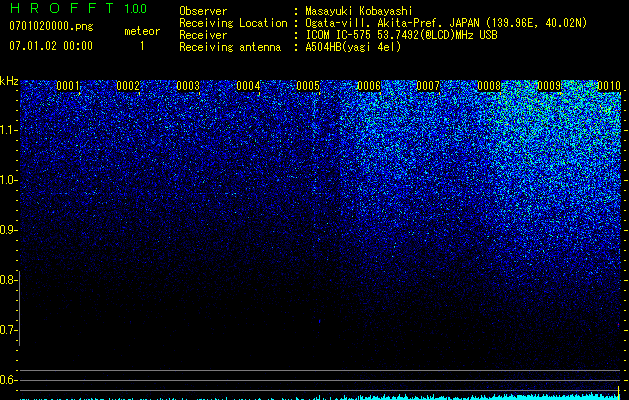Click time marker 0008
The image size is (629, 400).
[489, 86]
